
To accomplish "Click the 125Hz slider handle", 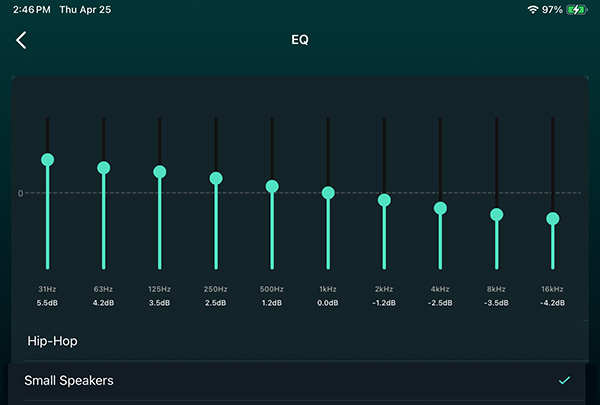I will (x=159, y=172).
